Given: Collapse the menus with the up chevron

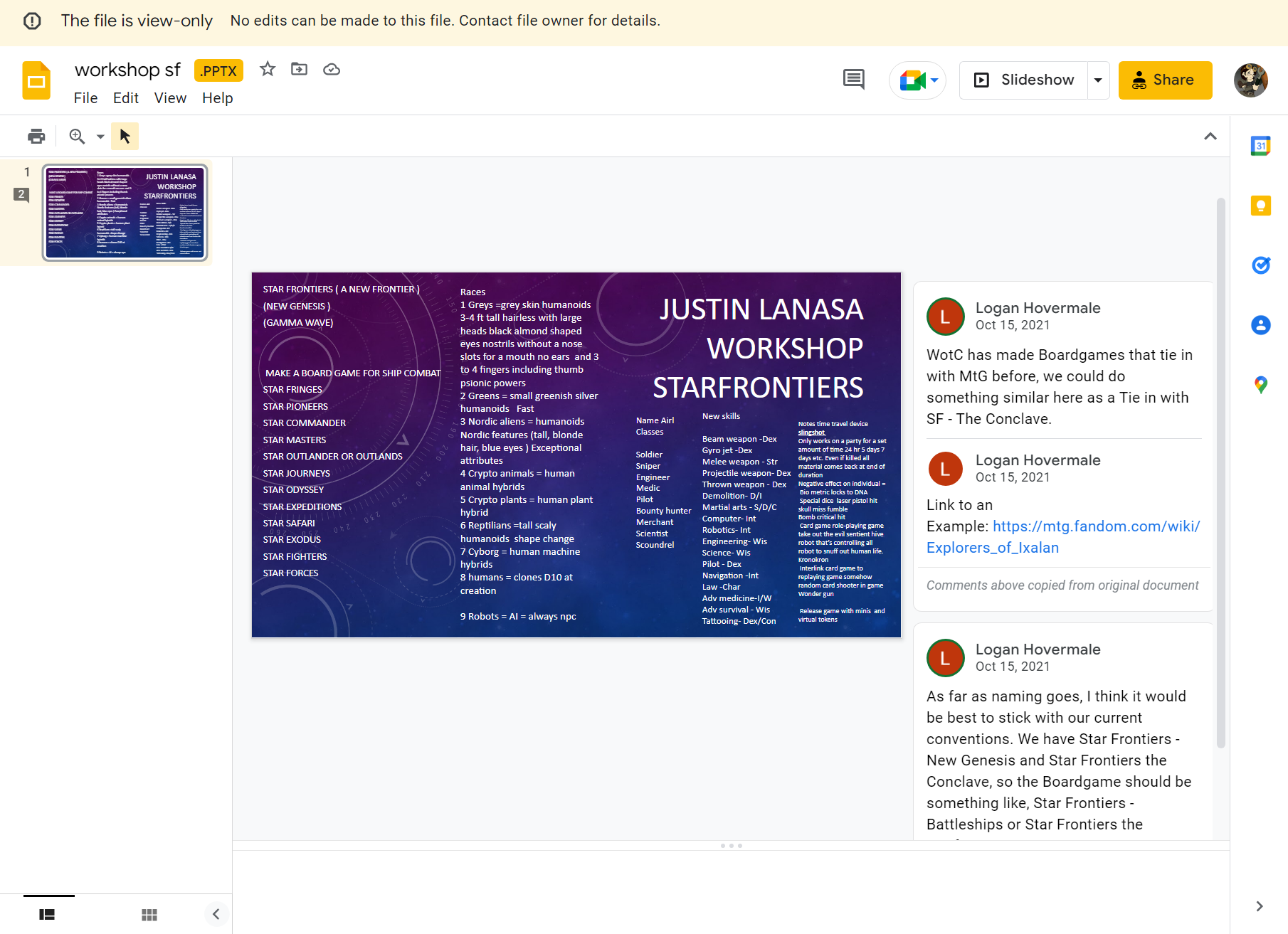Looking at the screenshot, I should pyautogui.click(x=1210, y=136).
